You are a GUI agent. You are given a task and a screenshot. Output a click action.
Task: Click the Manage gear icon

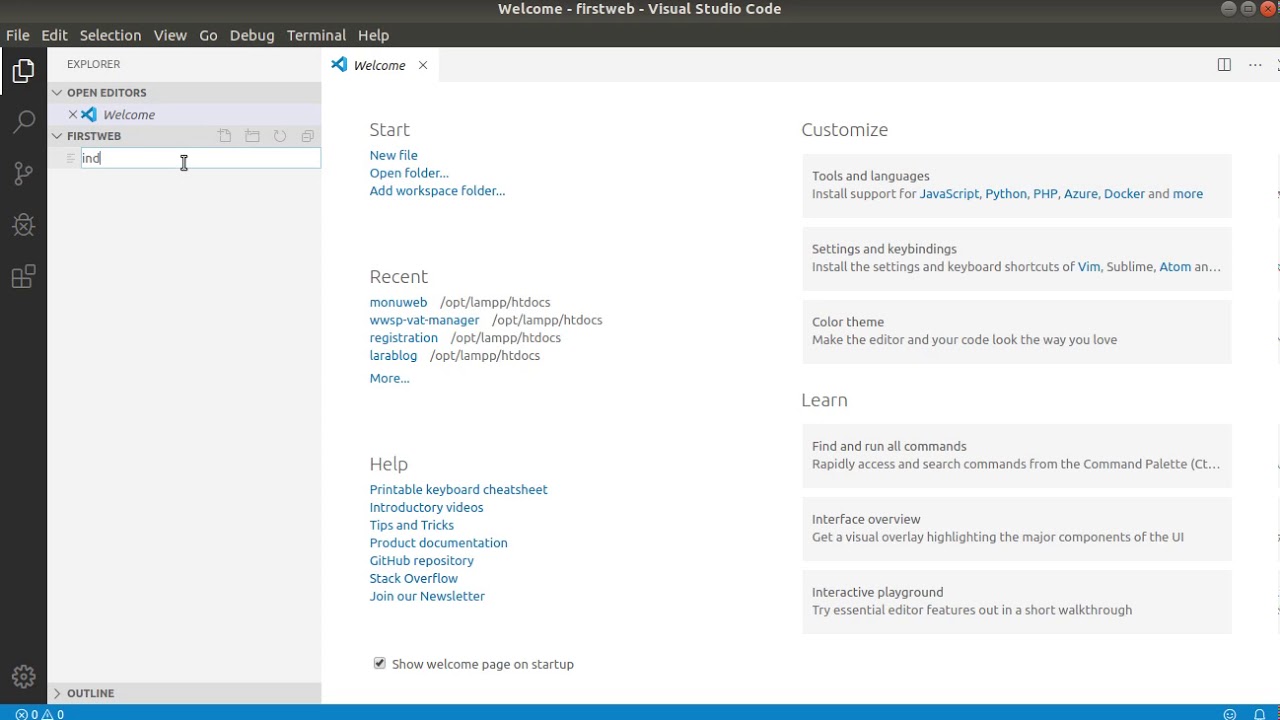[24, 677]
